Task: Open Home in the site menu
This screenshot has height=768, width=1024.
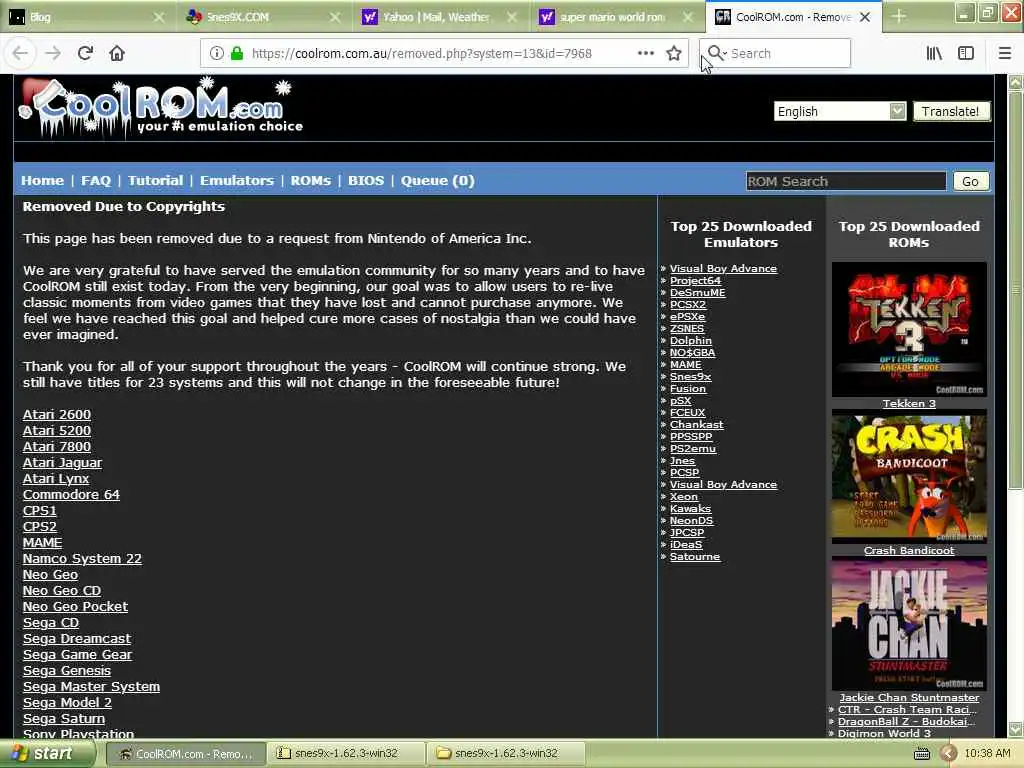Action: 42,181
